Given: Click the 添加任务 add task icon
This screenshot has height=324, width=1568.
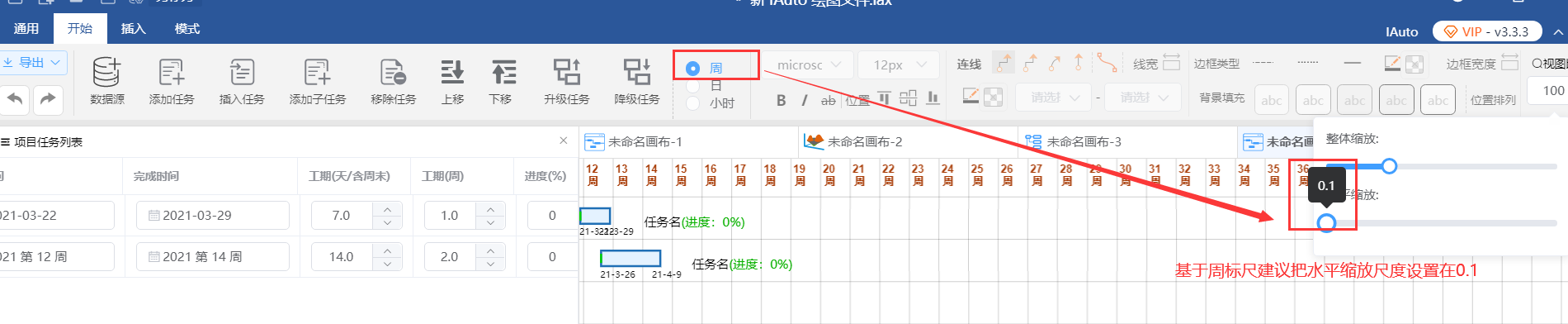Looking at the screenshot, I should [x=172, y=73].
